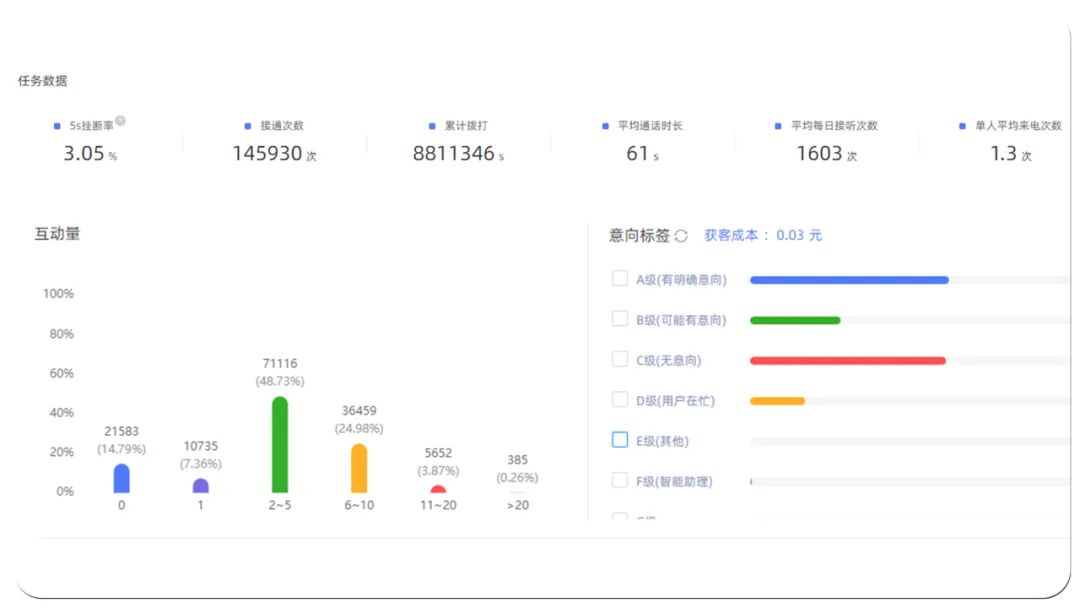Check the A级(有明确意向) checkbox
Image resolution: width=1080 pixels, height=608 pixels.
[x=620, y=279]
